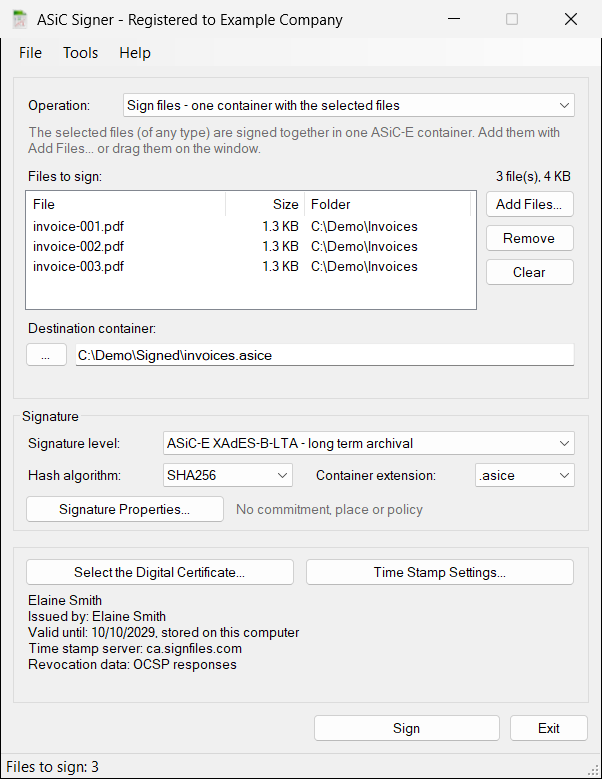Screen dimensions: 602x779
Task: Sort by the Folder column header
Action: click(x=387, y=204)
